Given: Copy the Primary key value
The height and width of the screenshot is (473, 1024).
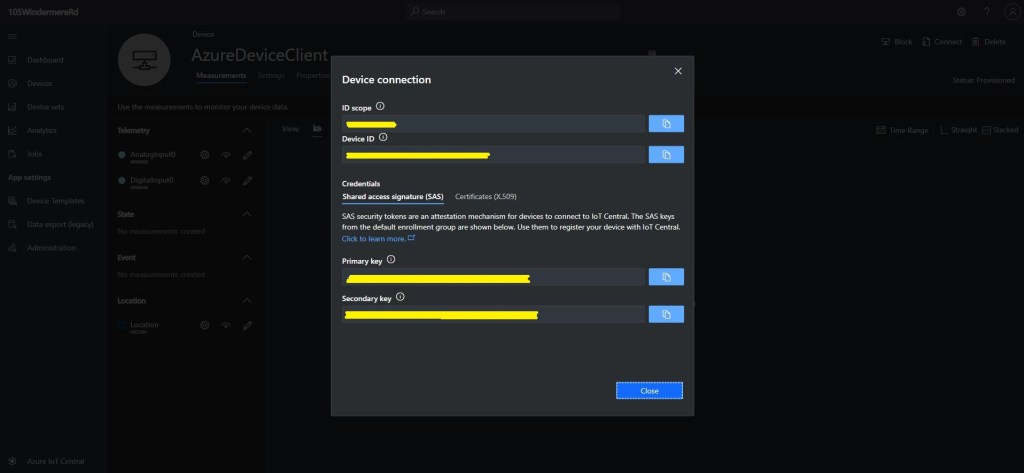Looking at the screenshot, I should click(x=666, y=277).
